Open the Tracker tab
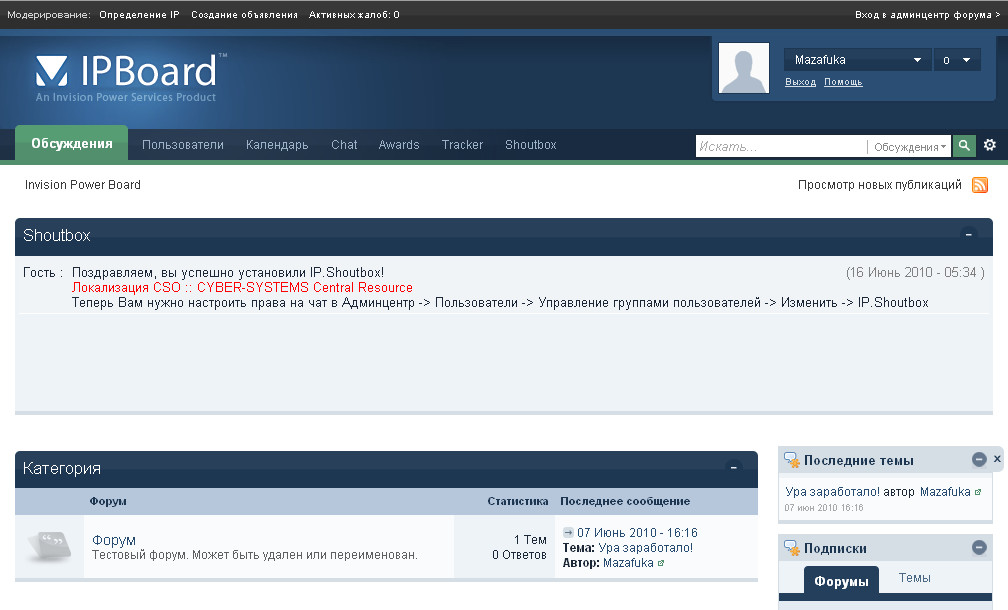1008x610 pixels. click(x=462, y=145)
